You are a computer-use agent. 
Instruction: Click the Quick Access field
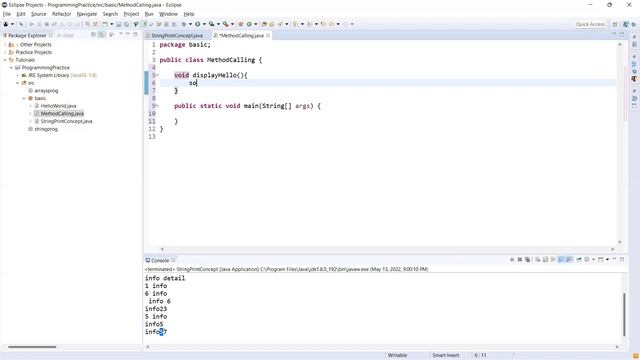tap(590, 24)
